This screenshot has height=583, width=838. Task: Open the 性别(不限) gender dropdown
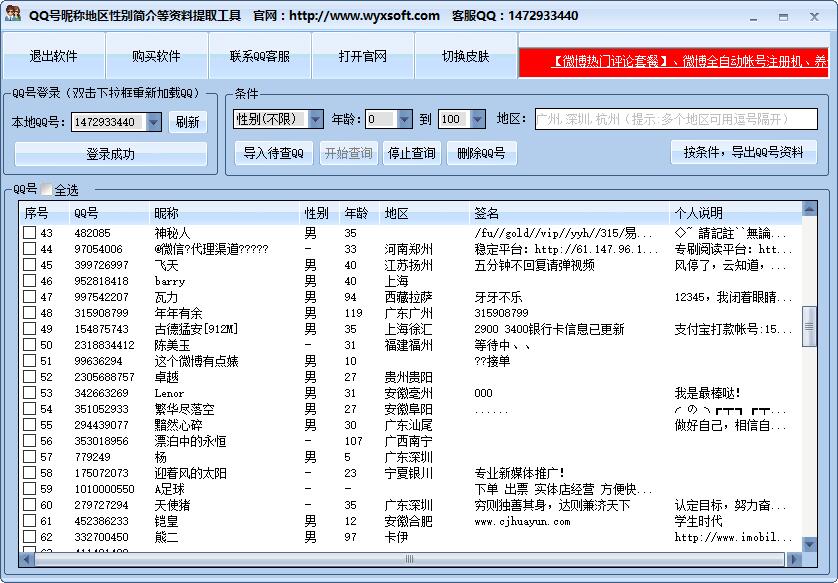click(316, 119)
